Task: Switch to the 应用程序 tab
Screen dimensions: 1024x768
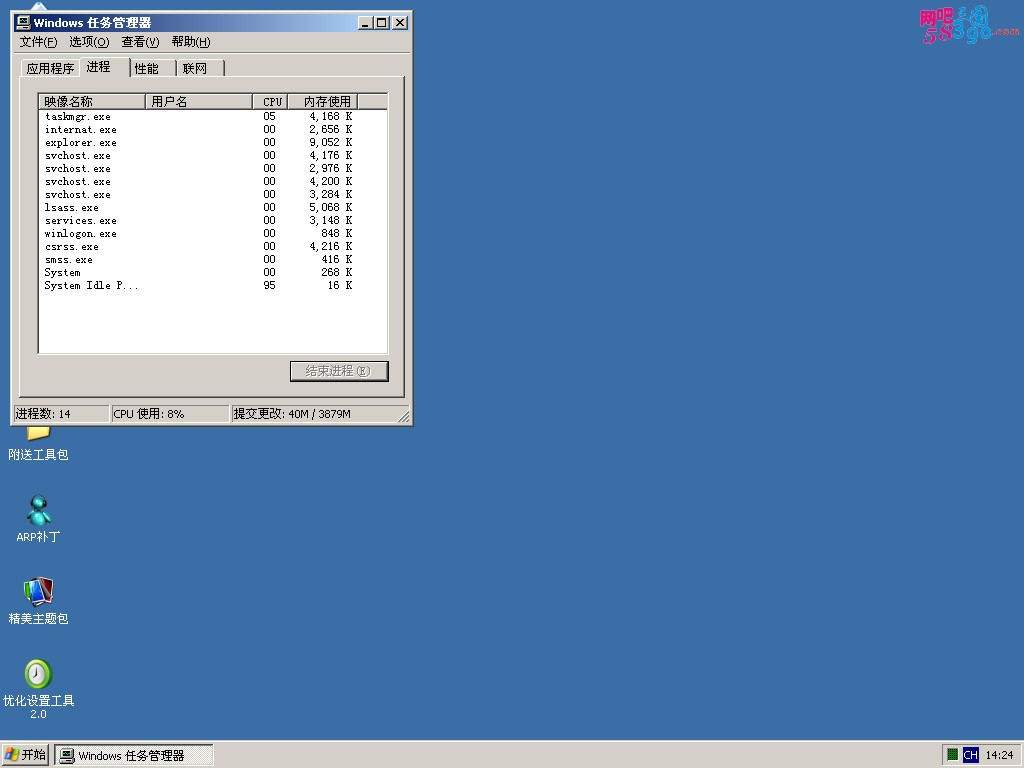Action: click(x=50, y=69)
